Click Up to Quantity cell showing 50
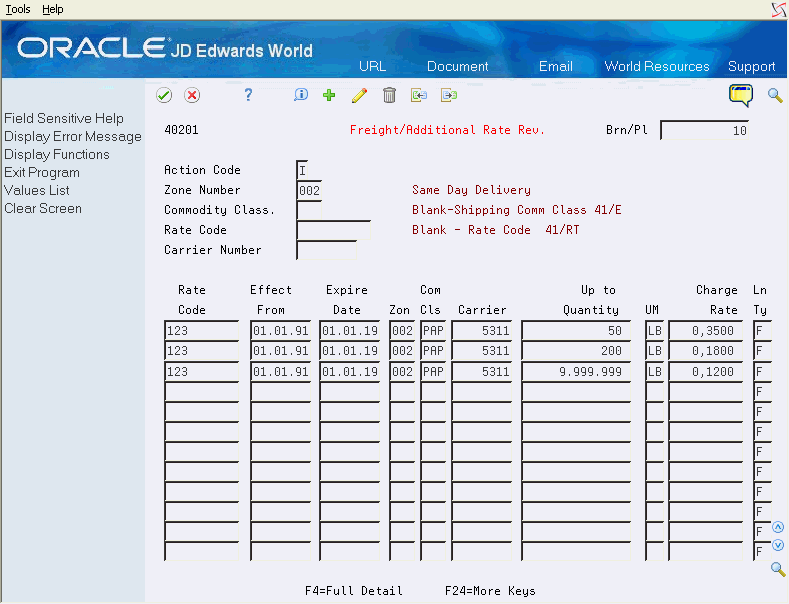This screenshot has height=604, width=789. pyautogui.click(x=576, y=331)
